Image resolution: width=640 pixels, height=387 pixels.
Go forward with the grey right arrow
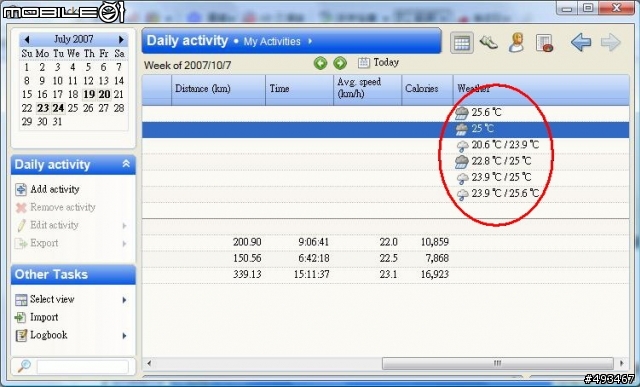[611, 42]
